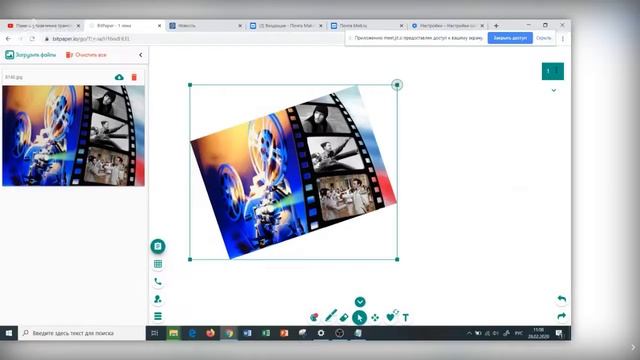Image resolution: width=640 pixels, height=360 pixels.
Task: Open Firefox from taskbar
Action: click(210, 333)
